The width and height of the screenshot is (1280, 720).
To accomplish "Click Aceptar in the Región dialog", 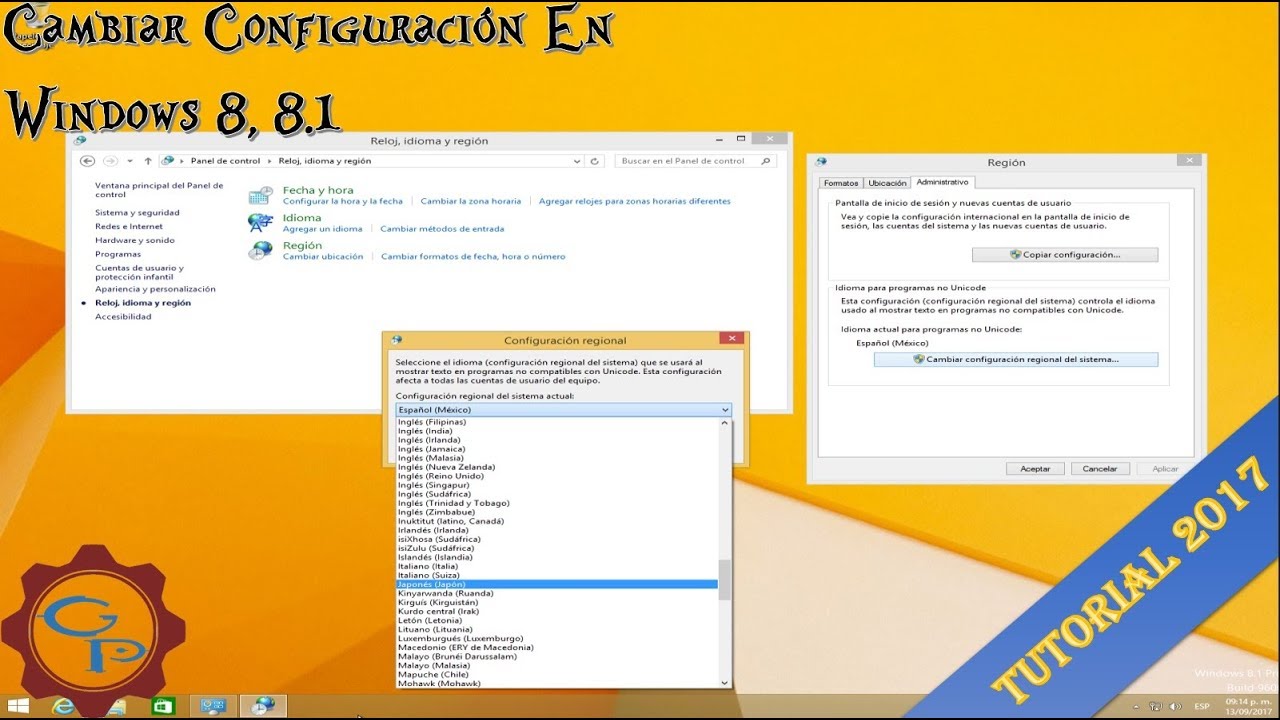I will 1035,468.
